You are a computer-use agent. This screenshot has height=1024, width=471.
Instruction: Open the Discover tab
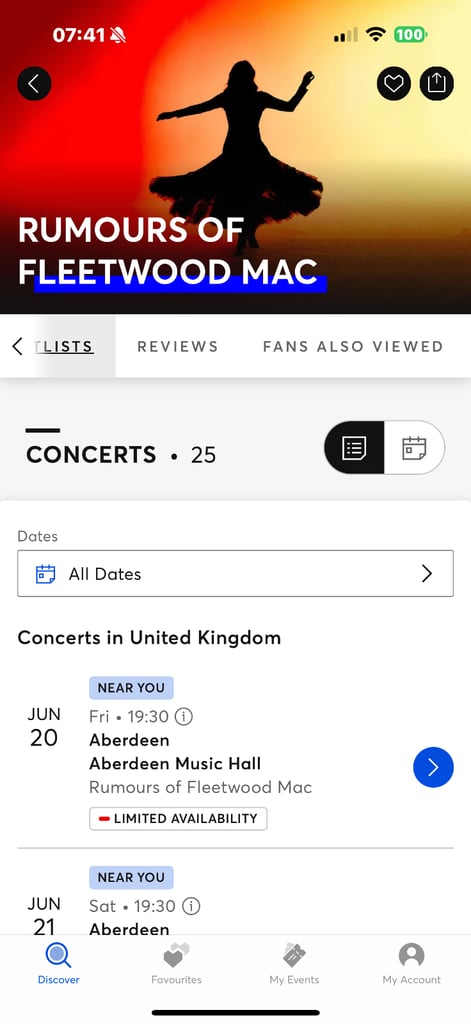pos(59,964)
